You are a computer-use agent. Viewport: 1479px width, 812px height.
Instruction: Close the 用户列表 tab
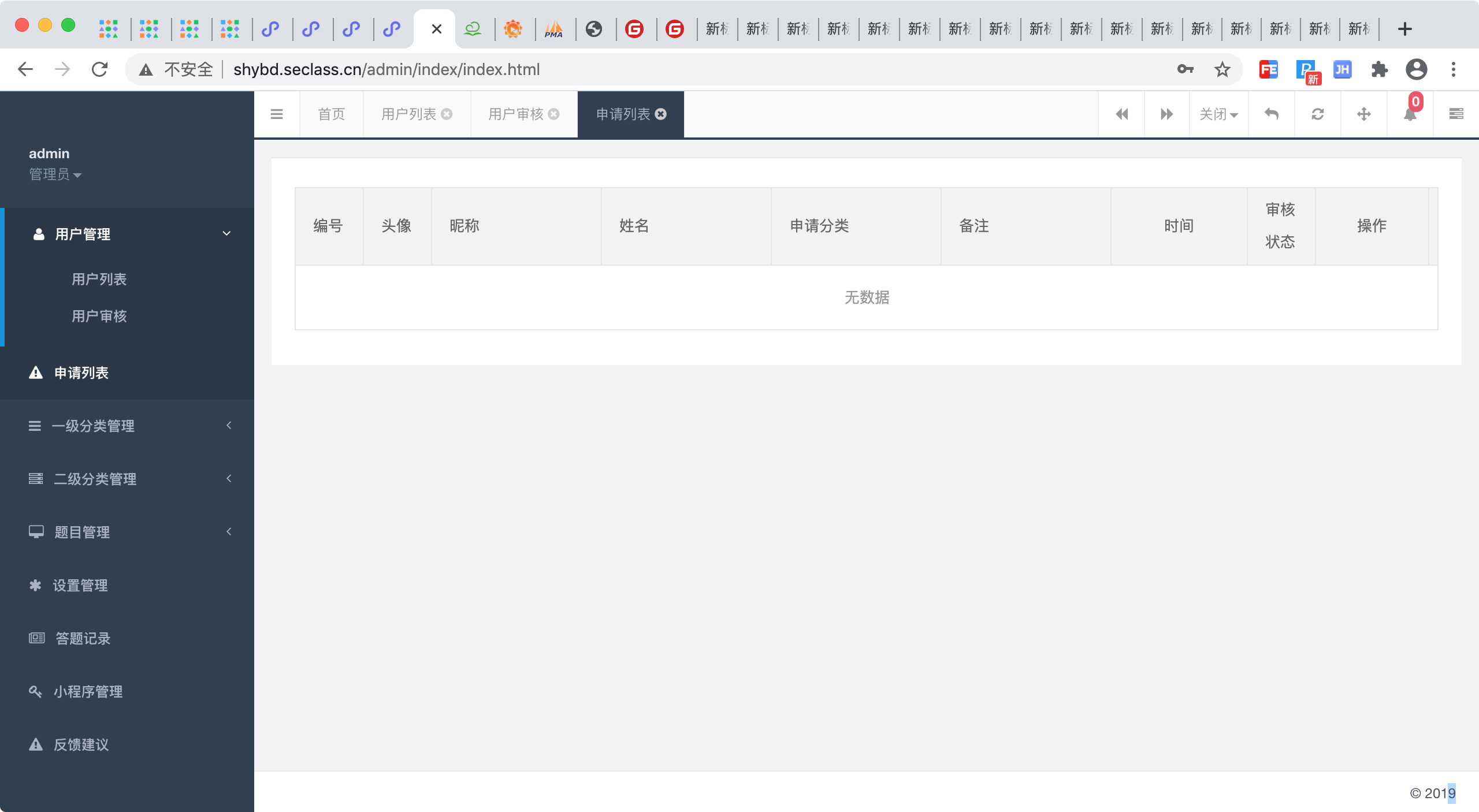447,114
